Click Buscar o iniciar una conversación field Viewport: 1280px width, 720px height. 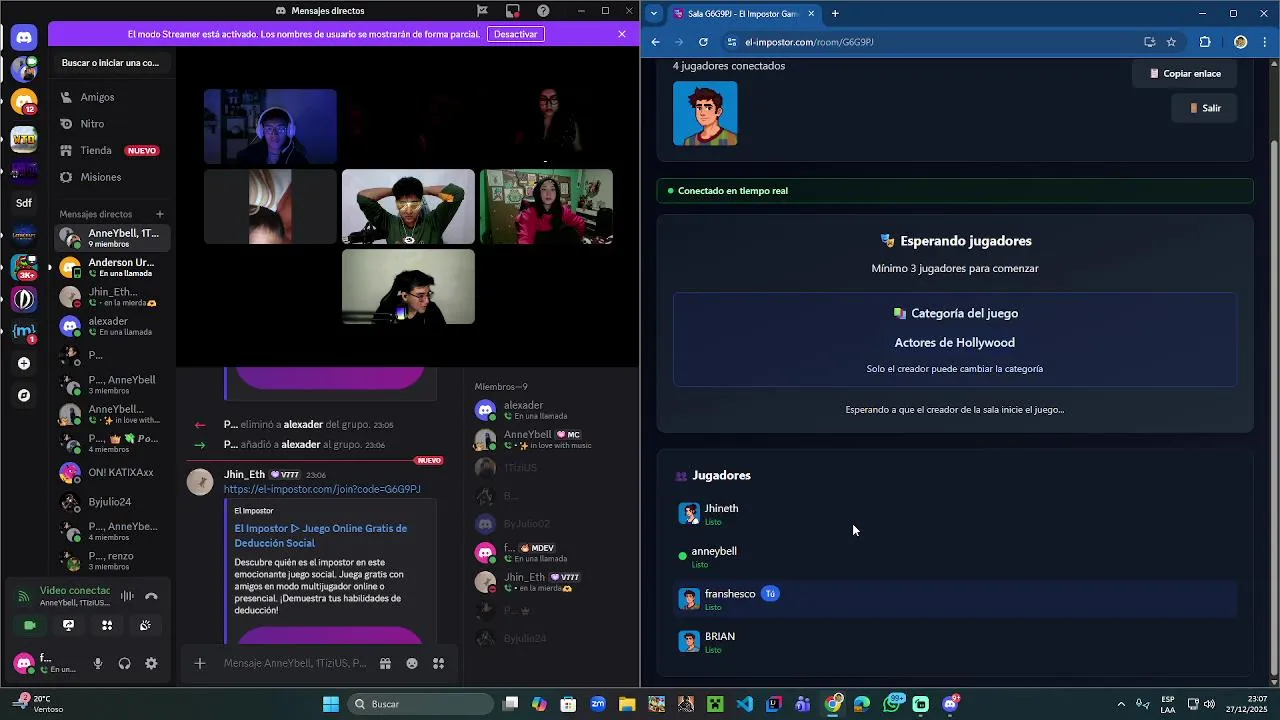(112, 63)
